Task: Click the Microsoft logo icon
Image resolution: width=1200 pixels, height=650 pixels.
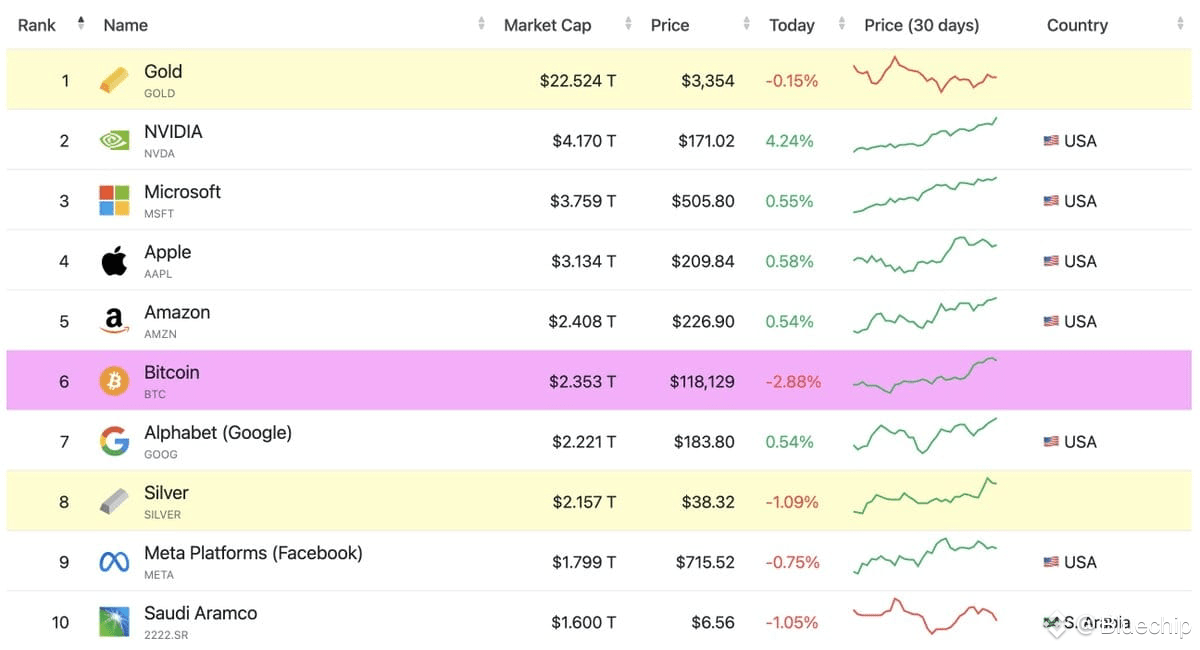Action: point(114,200)
